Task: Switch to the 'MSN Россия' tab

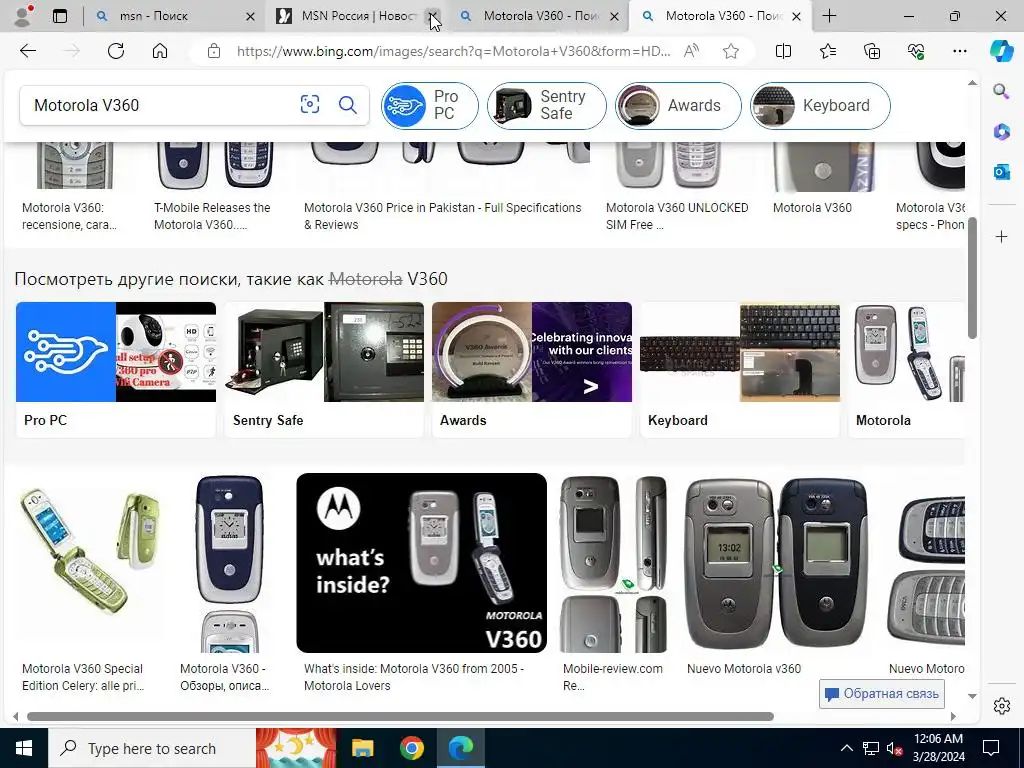Action: coord(358,16)
